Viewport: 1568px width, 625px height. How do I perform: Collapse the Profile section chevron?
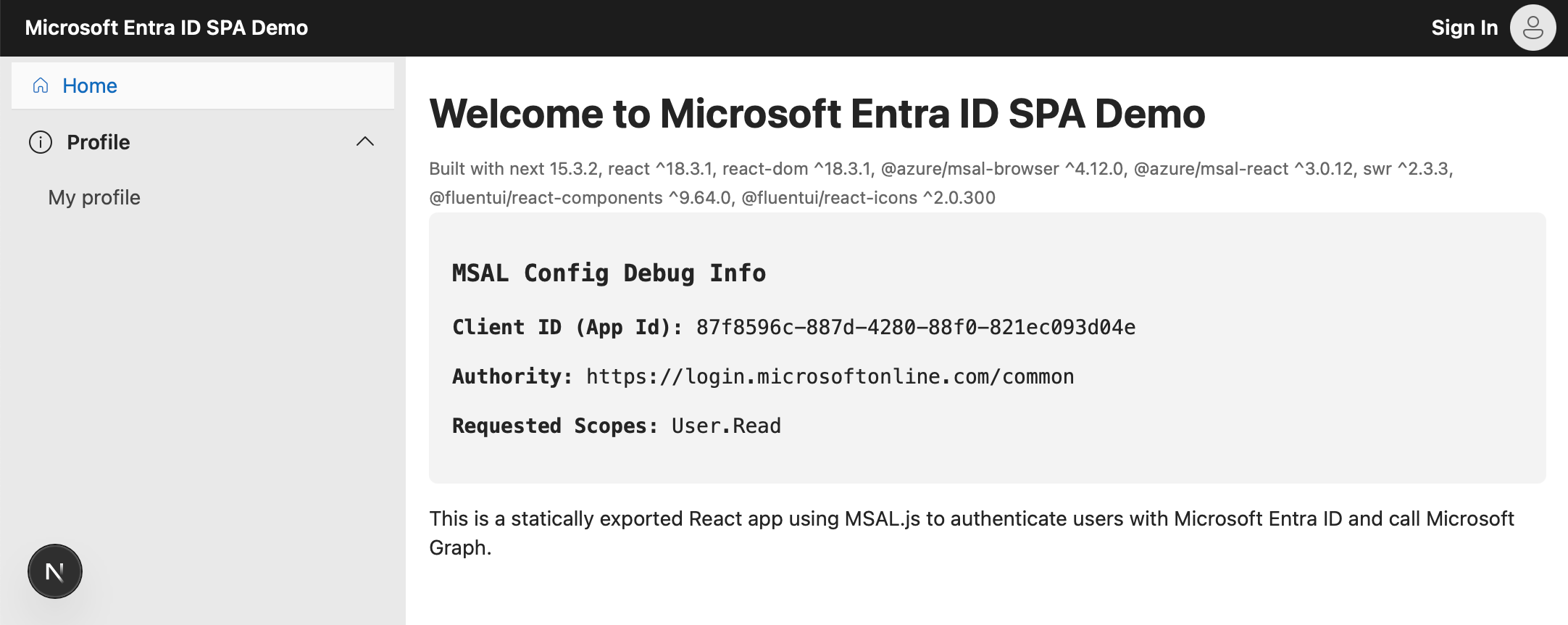(365, 141)
